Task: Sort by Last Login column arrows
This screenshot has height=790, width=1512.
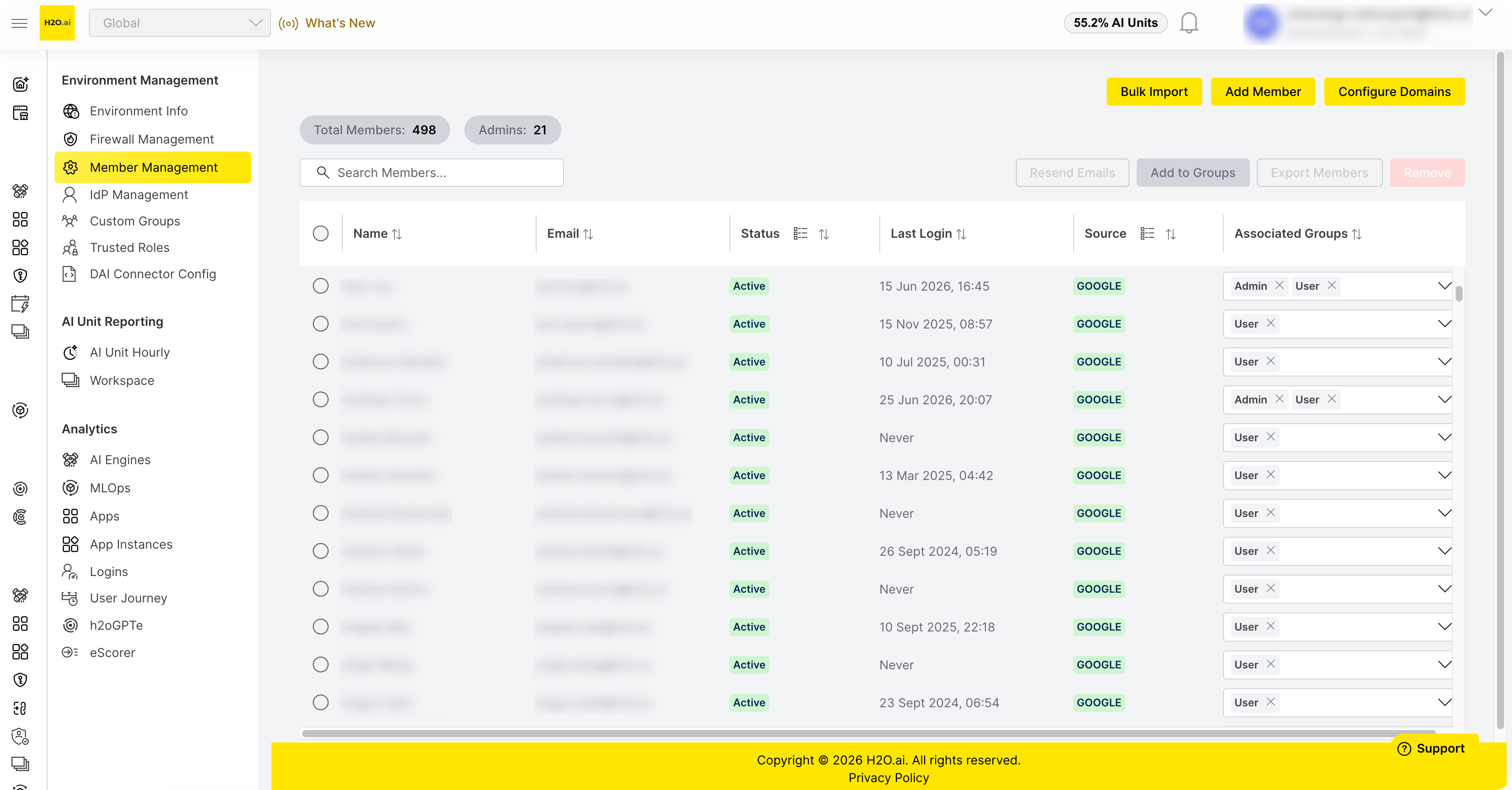Action: pyautogui.click(x=961, y=234)
